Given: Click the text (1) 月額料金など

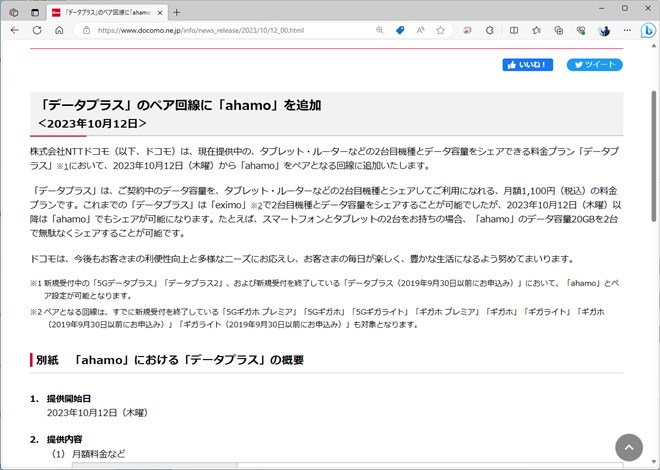Looking at the screenshot, I should point(88,454).
